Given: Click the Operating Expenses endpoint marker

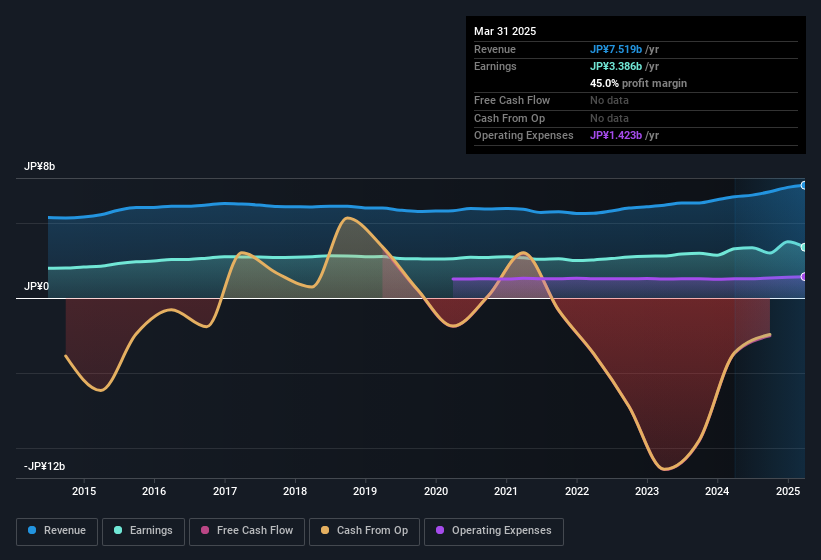Looking at the screenshot, I should click(804, 276).
